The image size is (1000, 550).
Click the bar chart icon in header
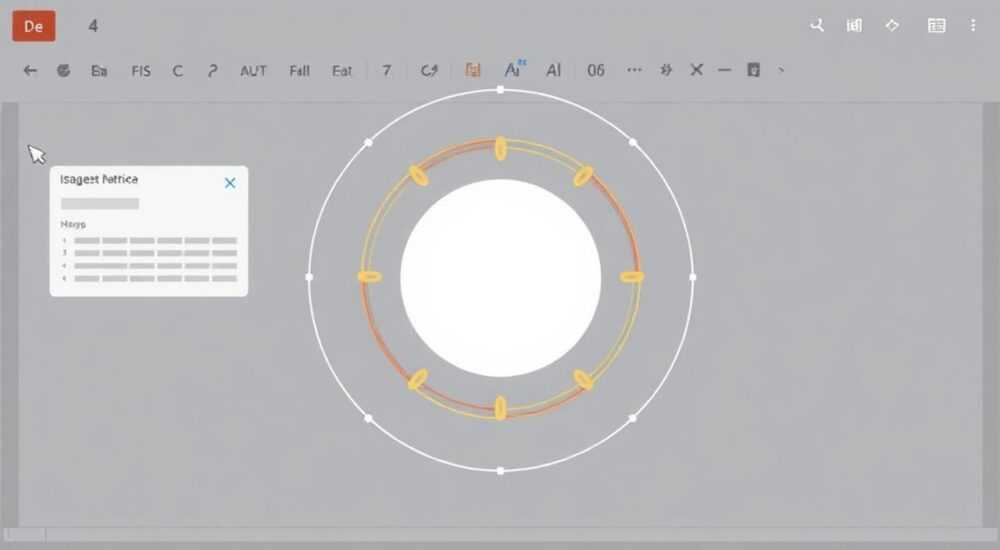[854, 26]
